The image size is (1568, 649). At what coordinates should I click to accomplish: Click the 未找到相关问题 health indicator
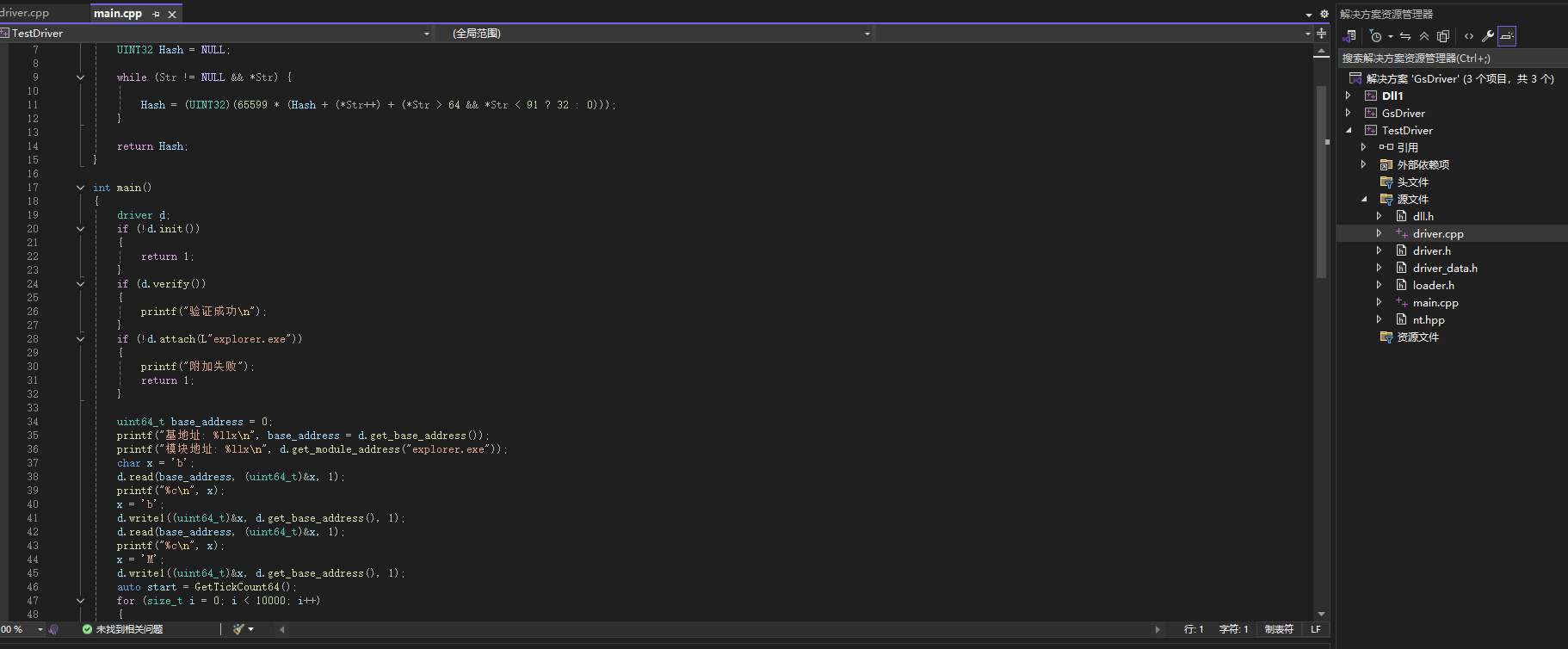pos(122,629)
